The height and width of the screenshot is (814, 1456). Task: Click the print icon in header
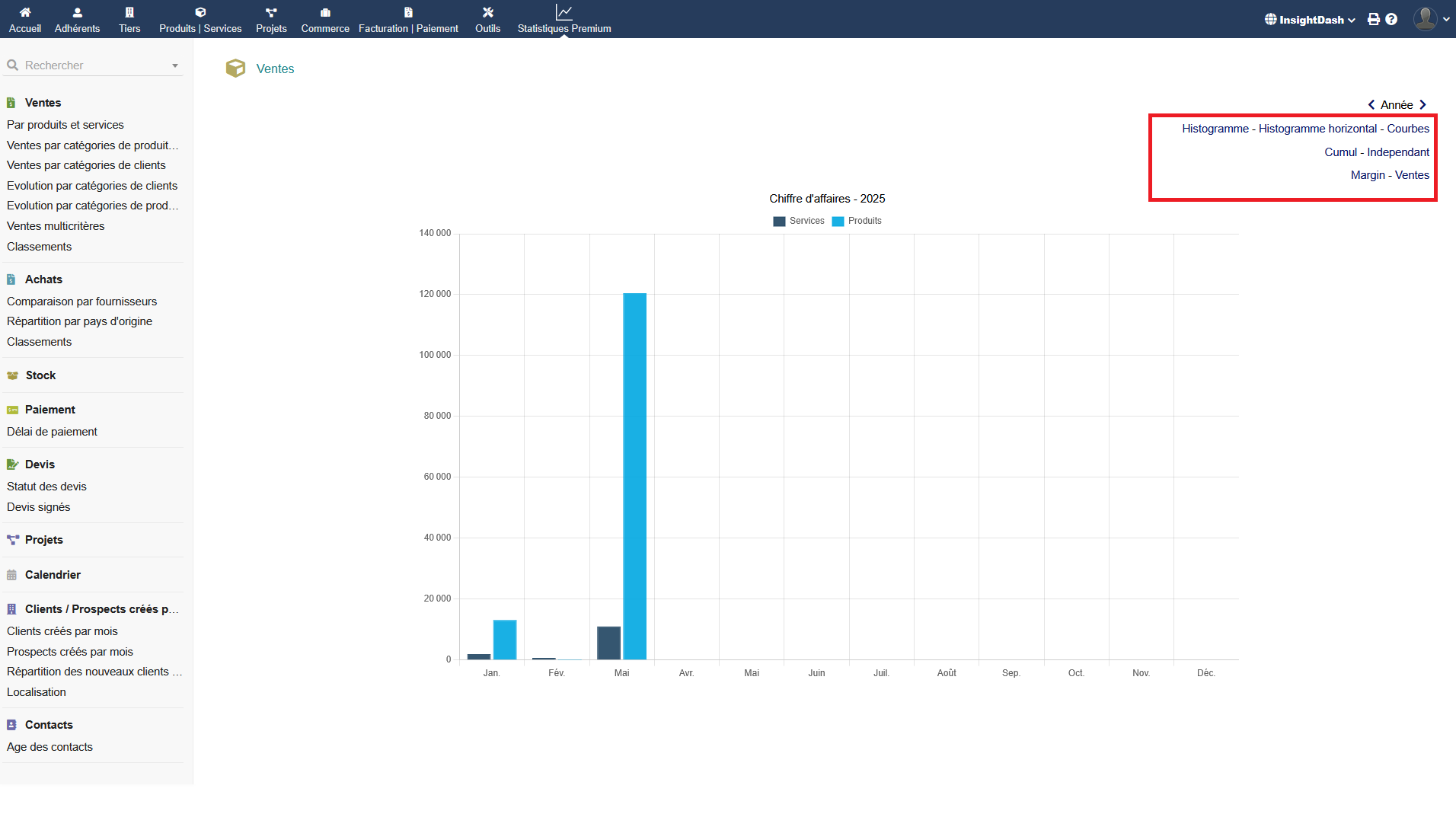click(x=1373, y=20)
